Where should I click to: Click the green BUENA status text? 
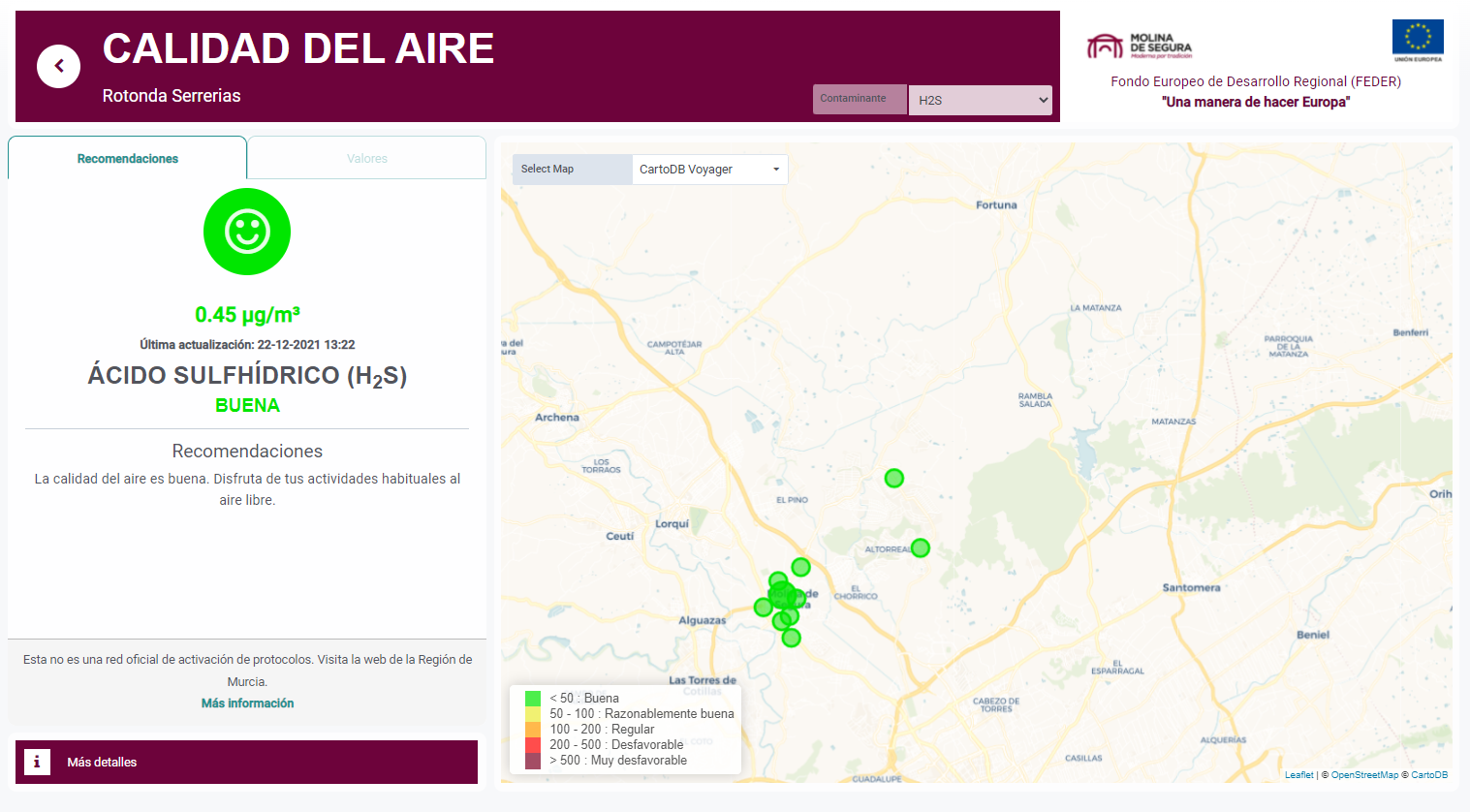[247, 405]
